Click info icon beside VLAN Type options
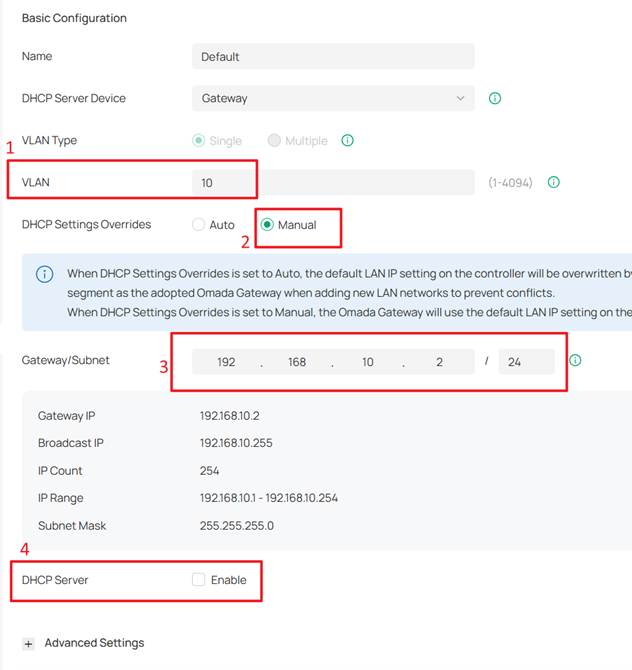Image resolution: width=632 pixels, height=670 pixels. pyautogui.click(x=347, y=140)
